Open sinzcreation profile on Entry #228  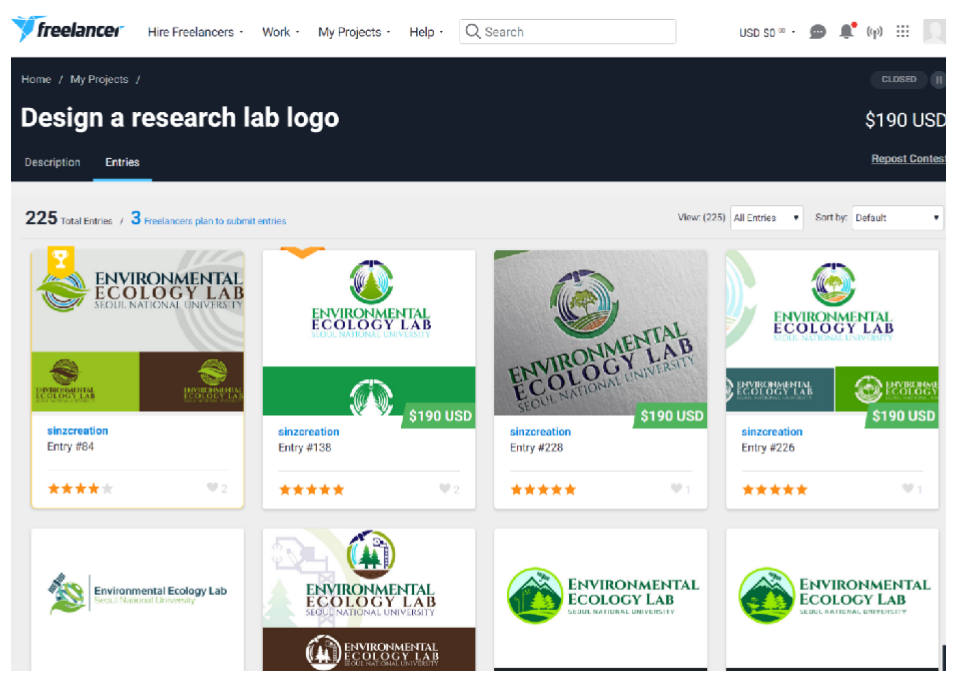click(x=540, y=432)
